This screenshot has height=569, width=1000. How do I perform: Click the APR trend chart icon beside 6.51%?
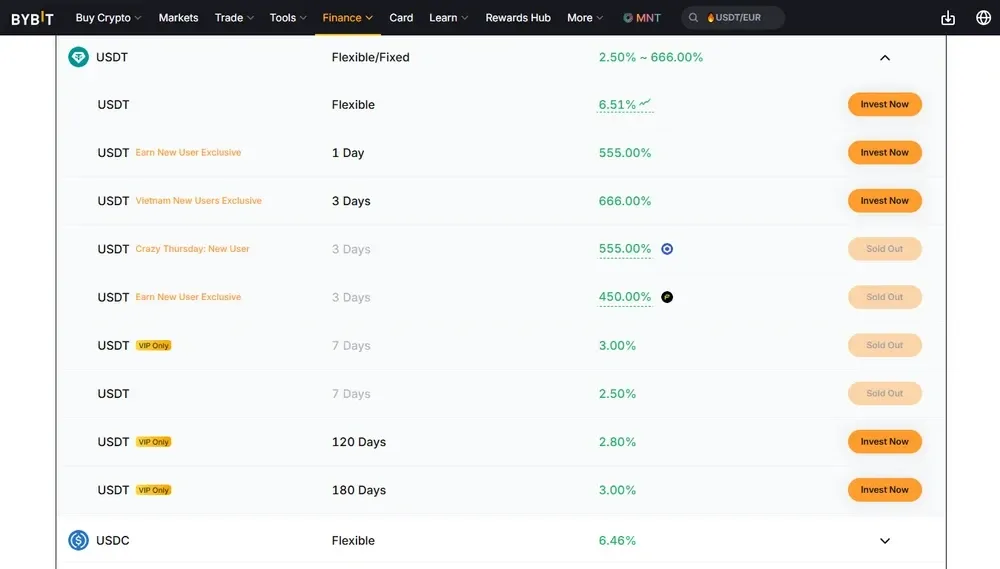645,103
